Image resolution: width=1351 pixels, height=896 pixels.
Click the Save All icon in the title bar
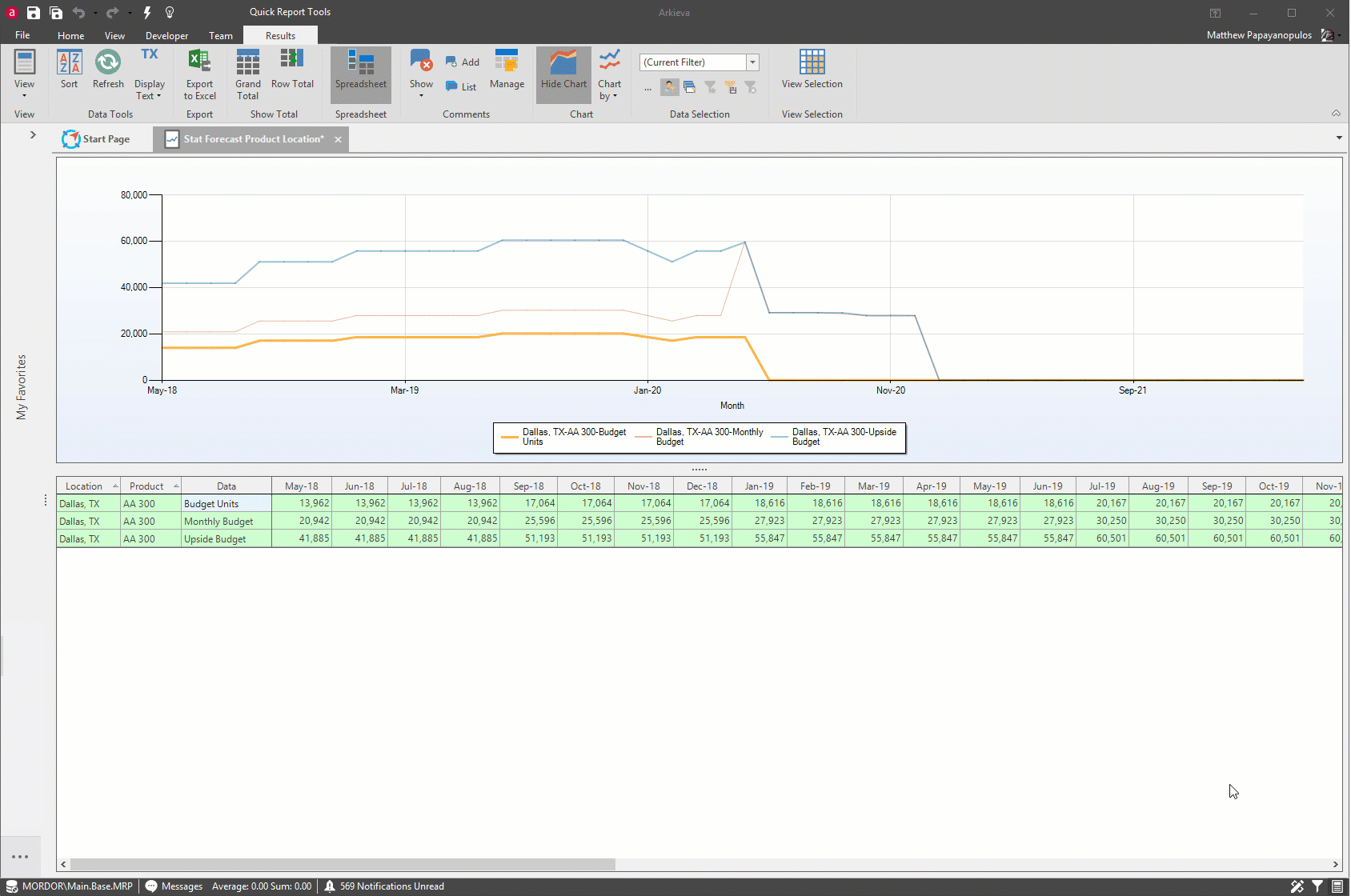(56, 13)
